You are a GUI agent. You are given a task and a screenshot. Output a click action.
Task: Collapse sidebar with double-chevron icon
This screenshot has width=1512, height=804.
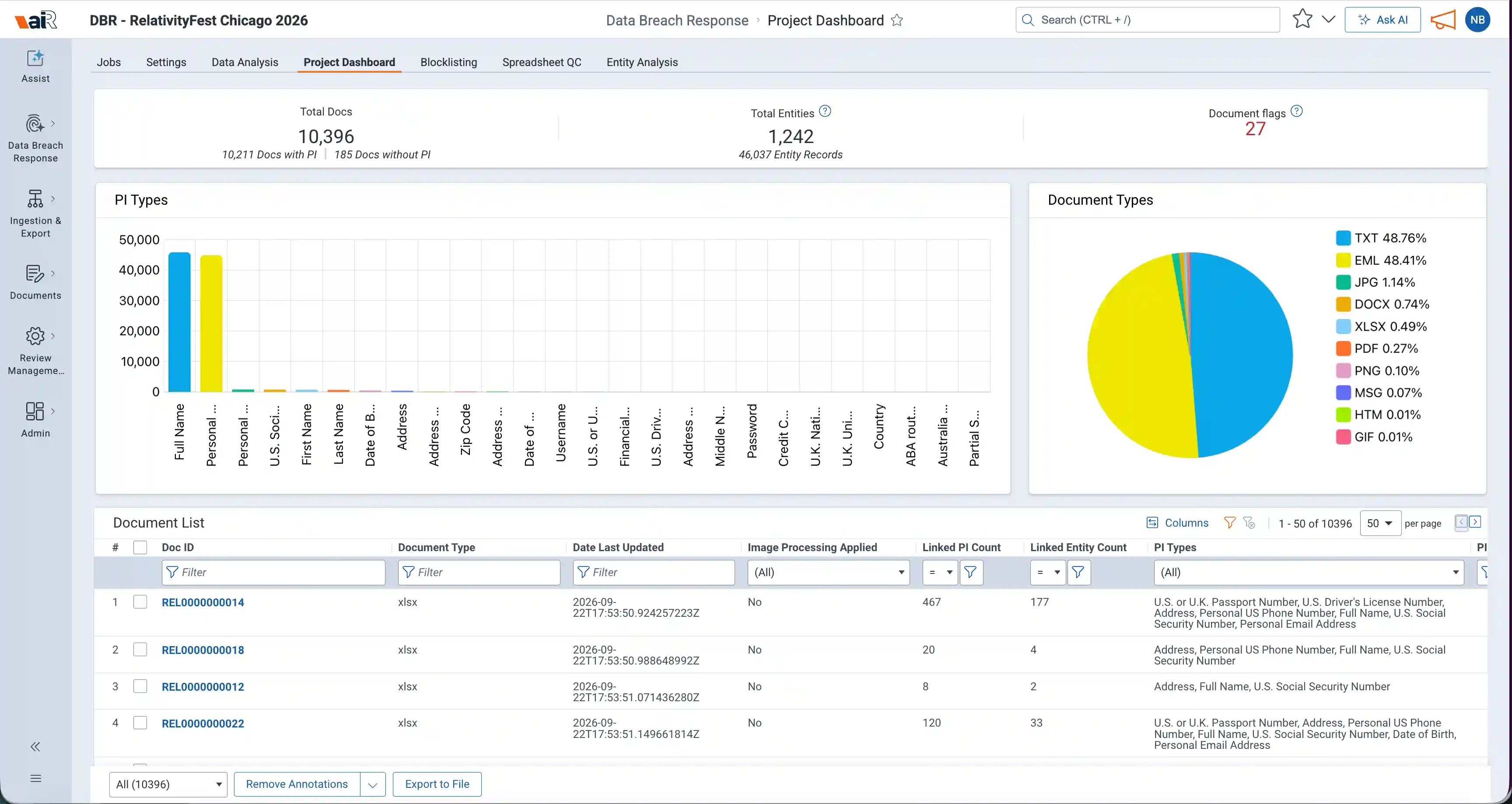35,747
